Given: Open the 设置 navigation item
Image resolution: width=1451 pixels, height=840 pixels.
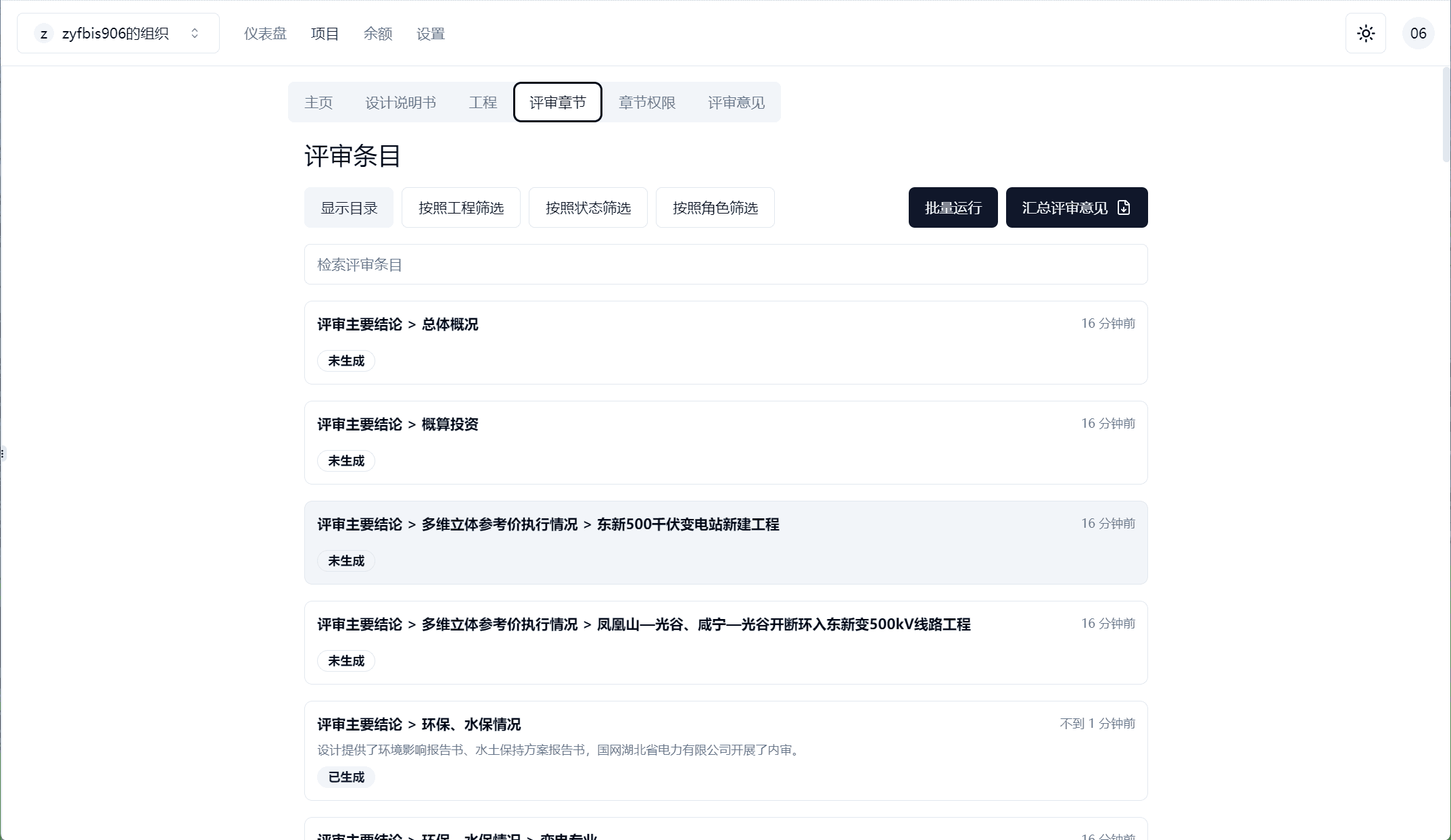Looking at the screenshot, I should point(430,33).
